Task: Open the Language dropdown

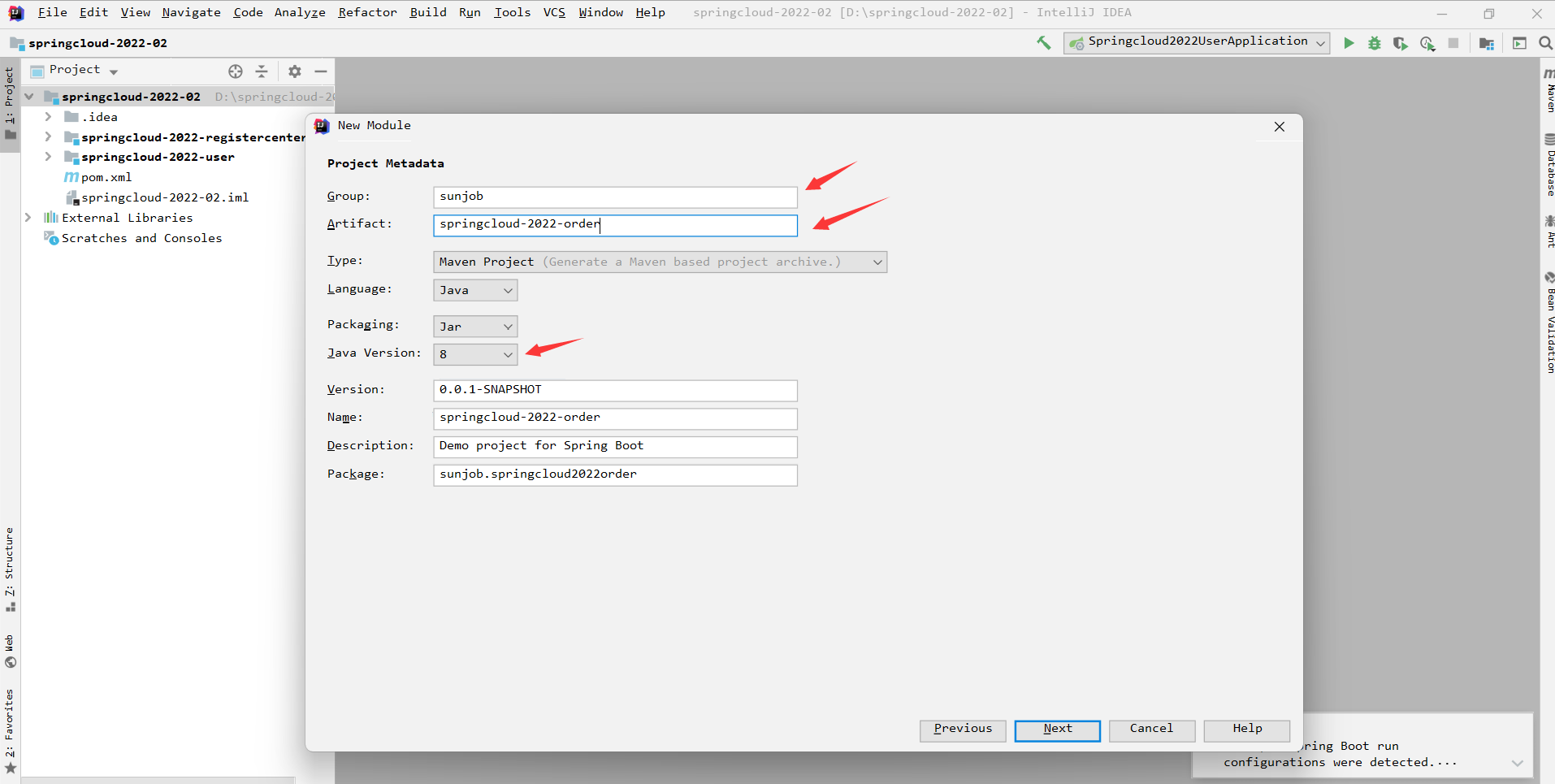Action: [x=475, y=290]
